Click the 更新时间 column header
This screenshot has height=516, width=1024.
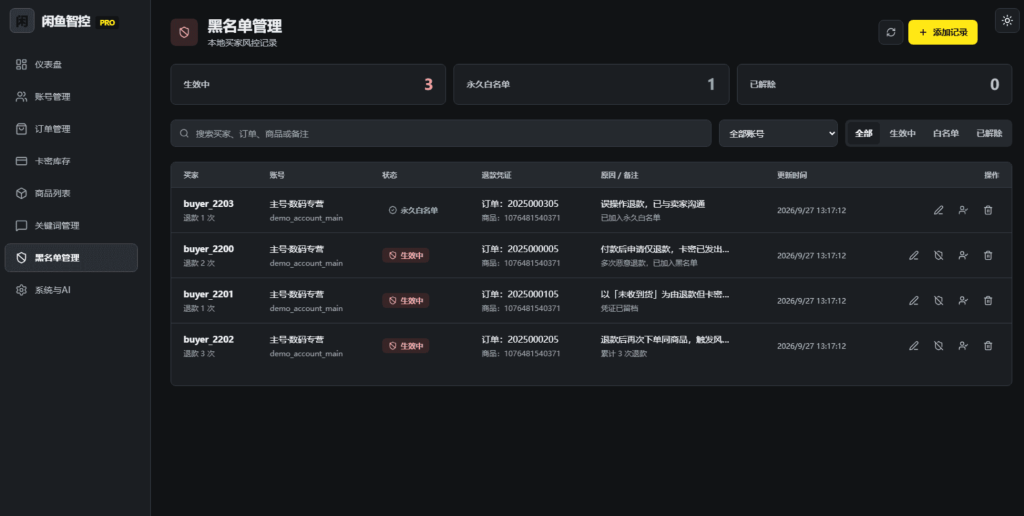pyautogui.click(x=792, y=175)
